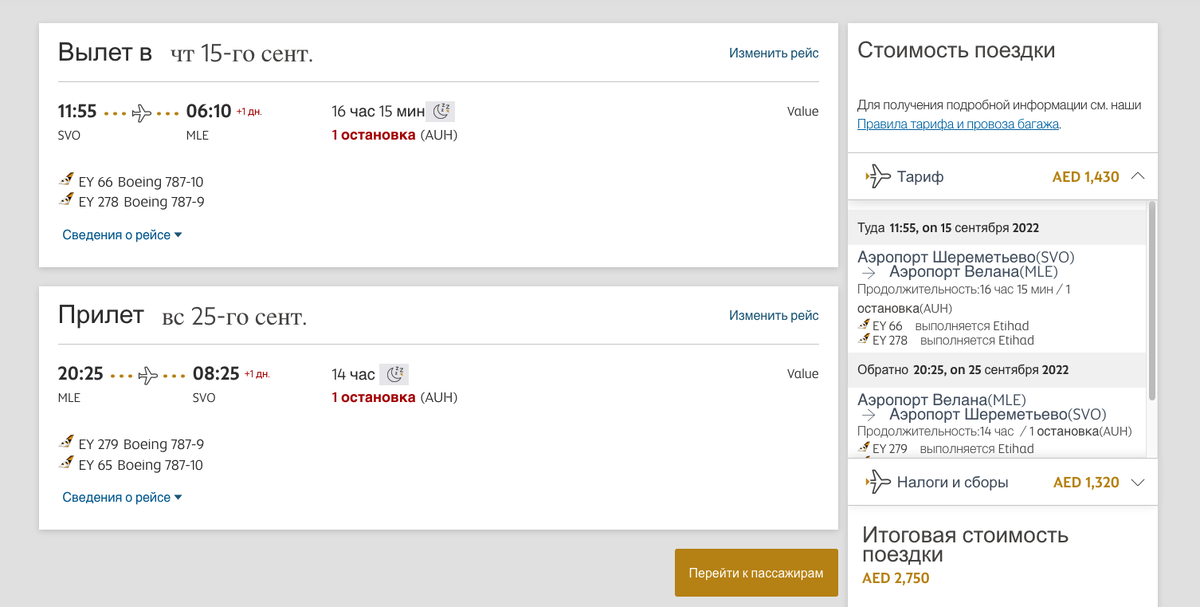
Task: Click the 20:25 return departure time
Action: point(81,374)
